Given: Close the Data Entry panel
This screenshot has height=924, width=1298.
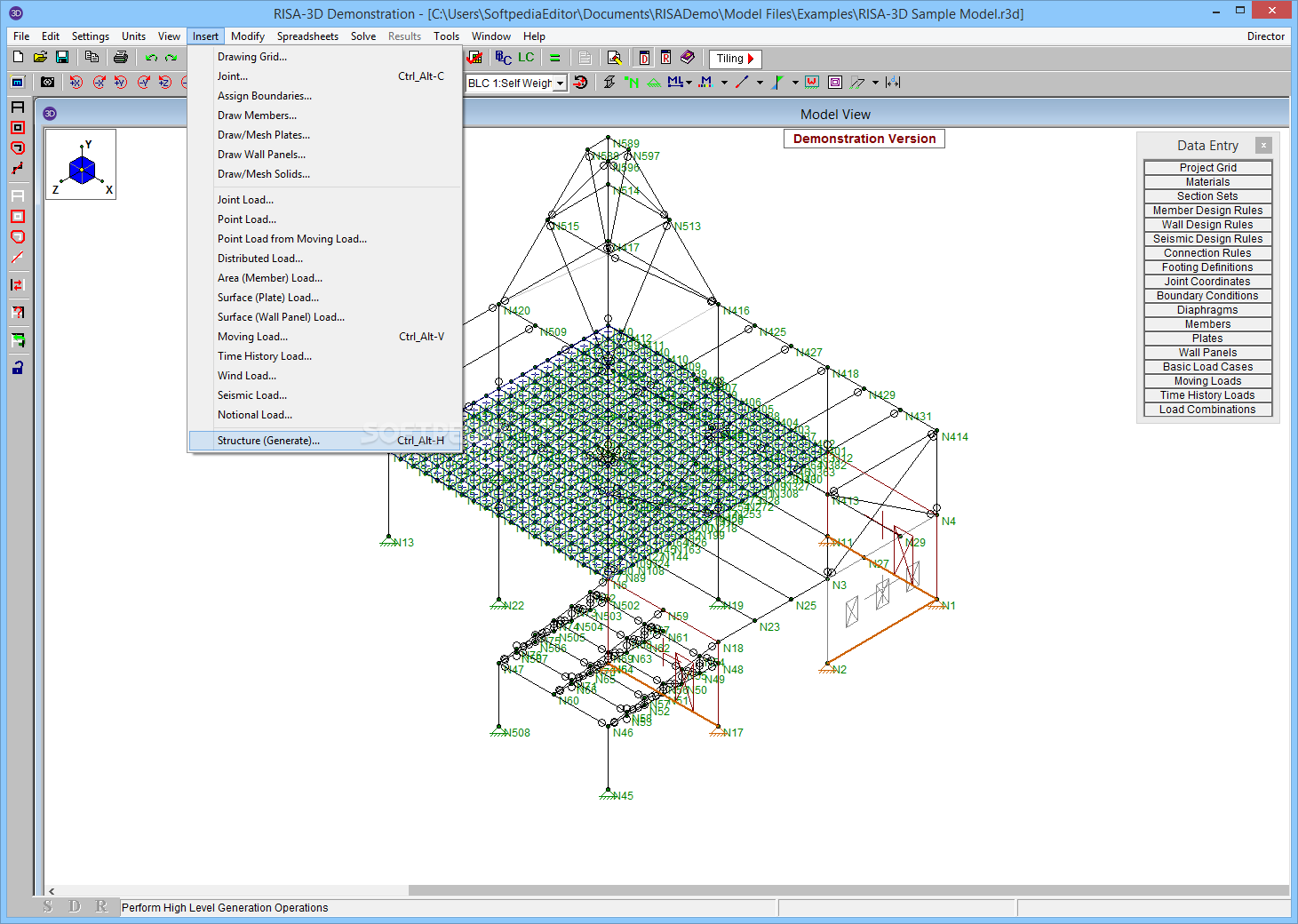Looking at the screenshot, I should [x=1263, y=145].
